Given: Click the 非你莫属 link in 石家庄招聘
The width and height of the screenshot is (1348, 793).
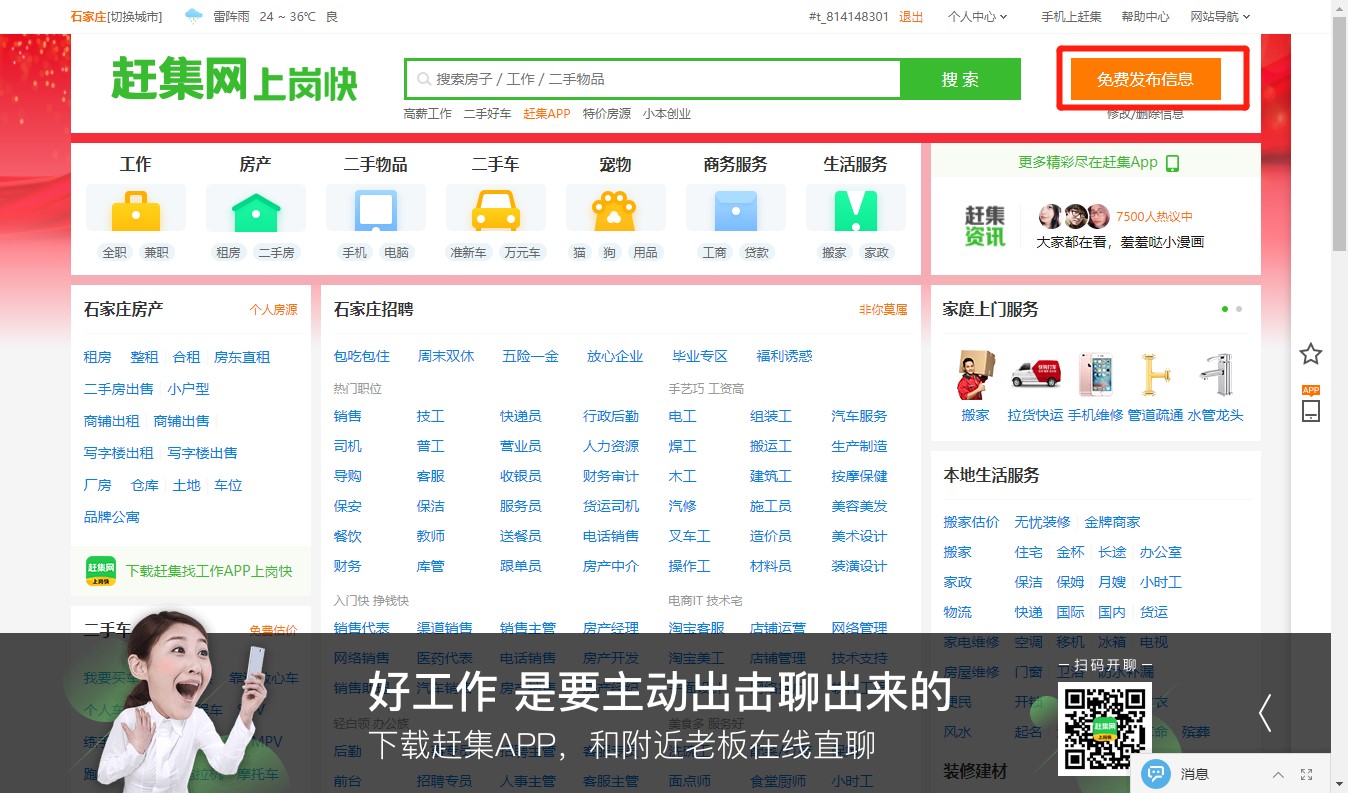Looking at the screenshot, I should 883,309.
